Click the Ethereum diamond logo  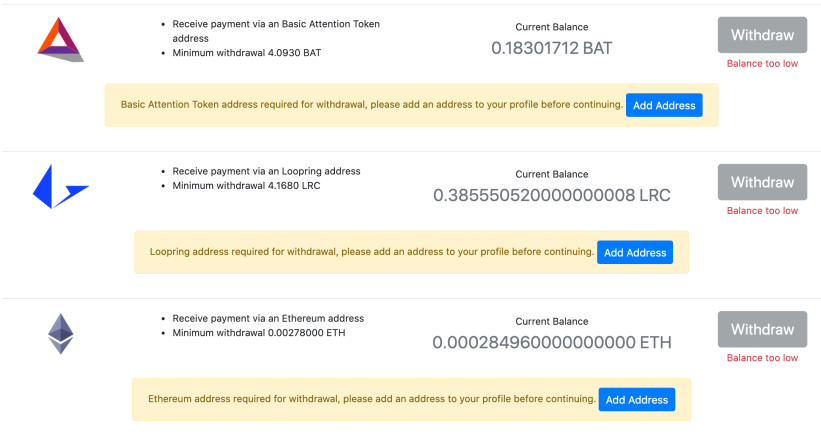click(x=61, y=334)
